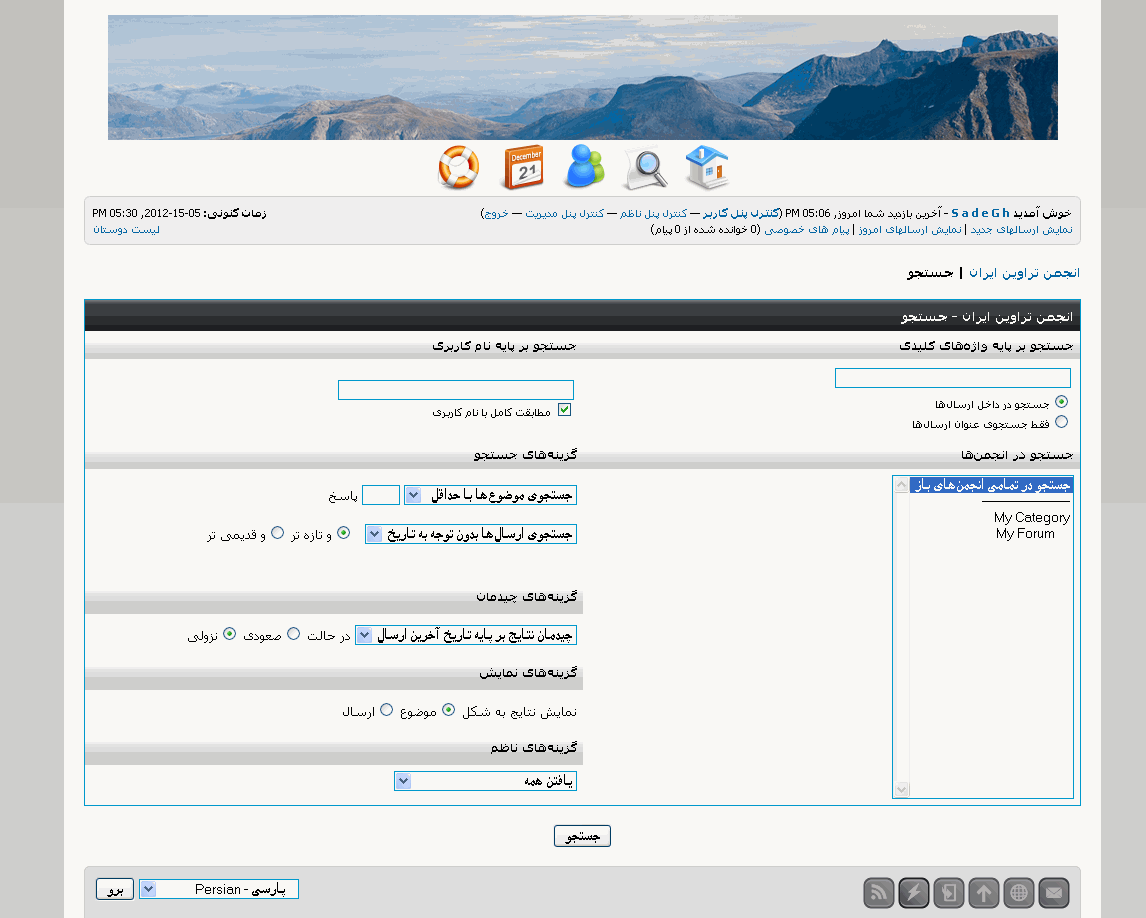This screenshot has height=918, width=1146.
Task: Select 'جستجو در تمامی انجمن‌های باز' list item
Action: tap(991, 485)
